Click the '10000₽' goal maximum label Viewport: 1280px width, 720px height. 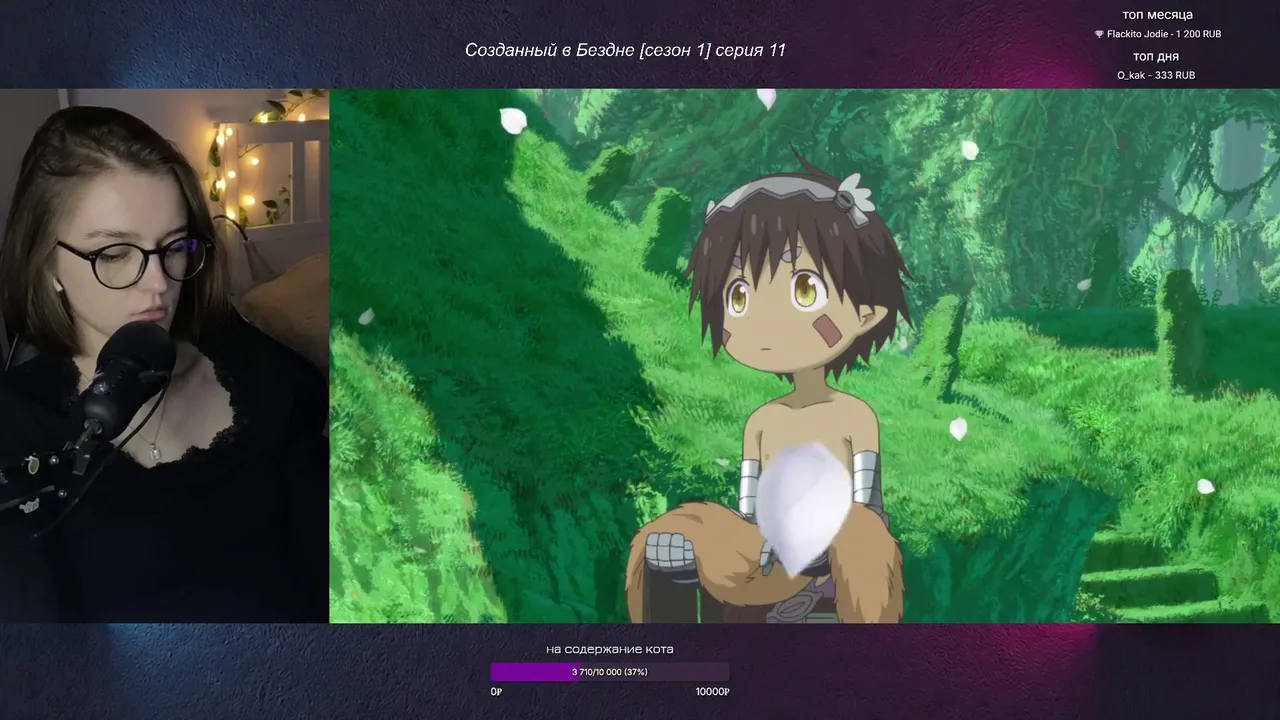coord(713,691)
